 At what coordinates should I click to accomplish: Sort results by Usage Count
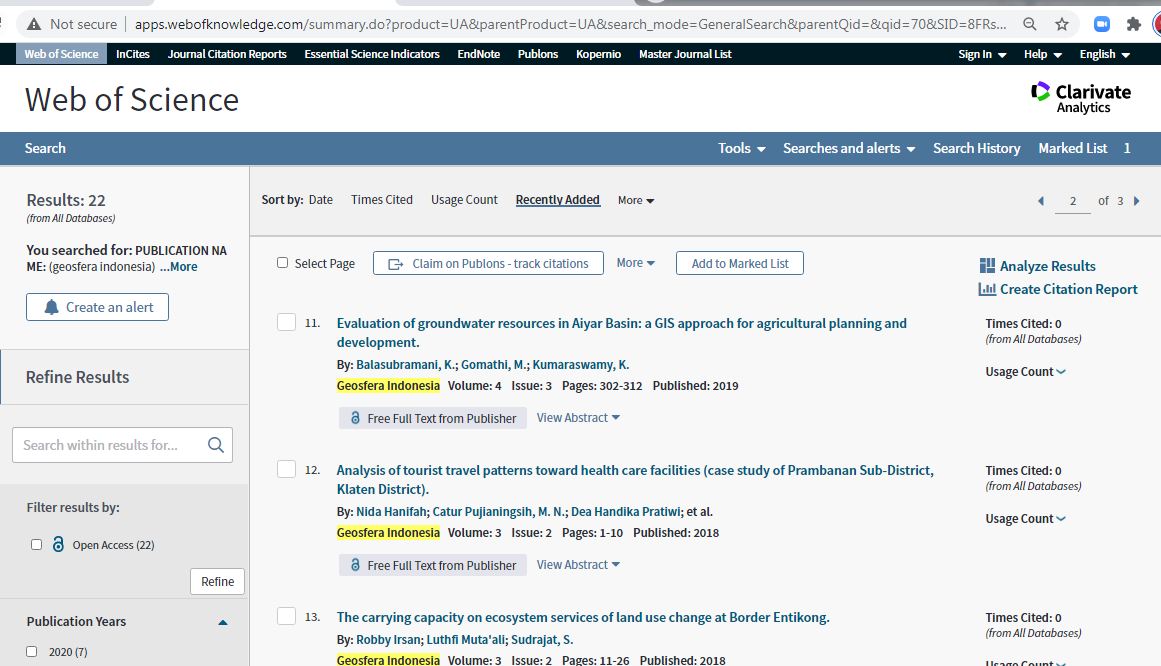coord(464,200)
